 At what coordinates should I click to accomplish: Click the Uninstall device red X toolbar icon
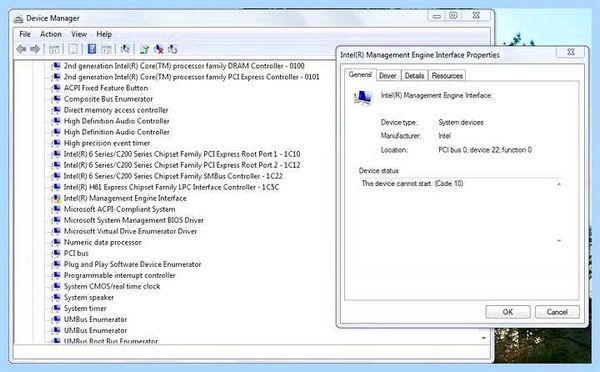tap(158, 49)
